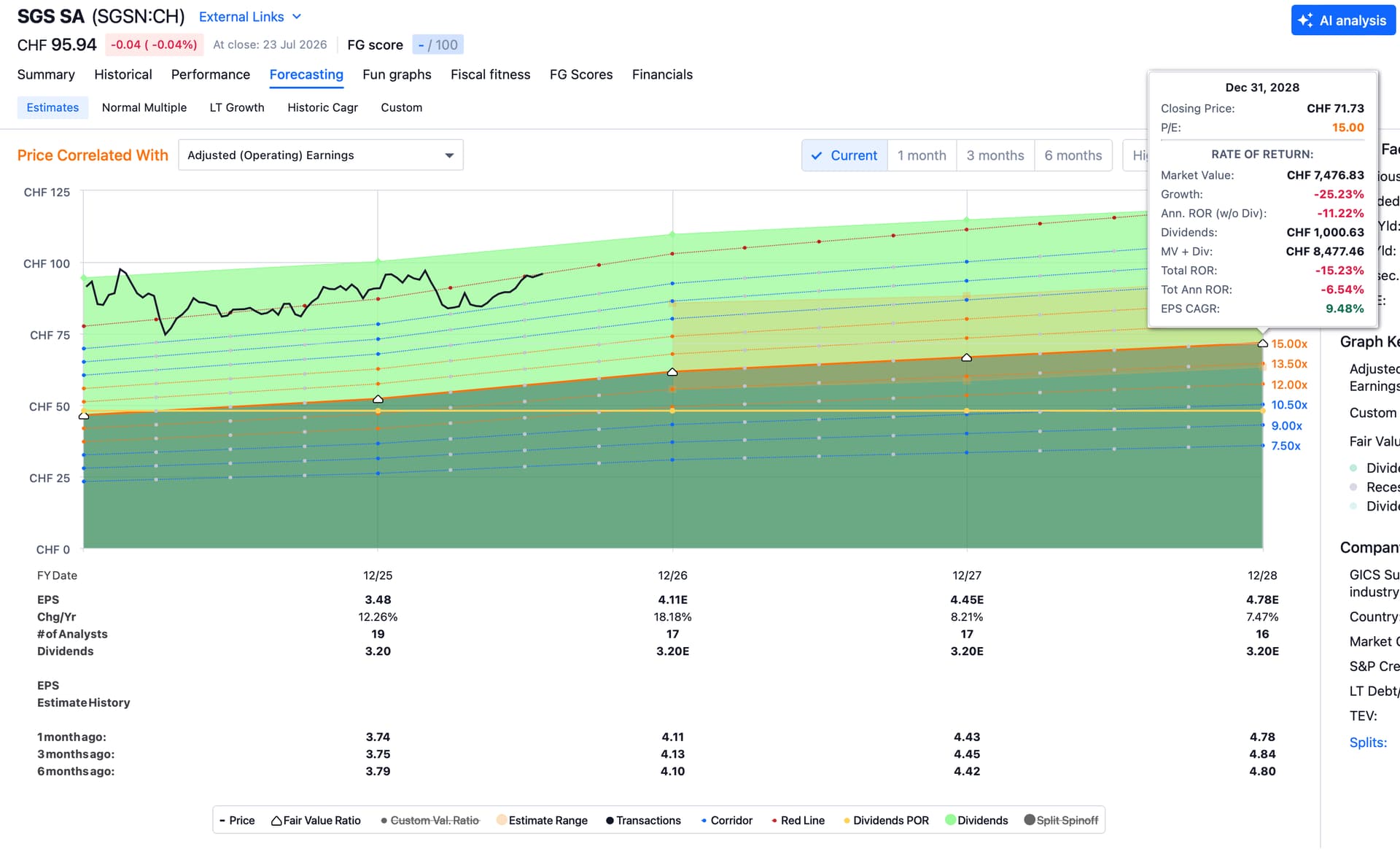Image resolution: width=1400 pixels, height=852 pixels.
Task: Enable Split Spinoff in the legend
Action: [x=1061, y=821]
